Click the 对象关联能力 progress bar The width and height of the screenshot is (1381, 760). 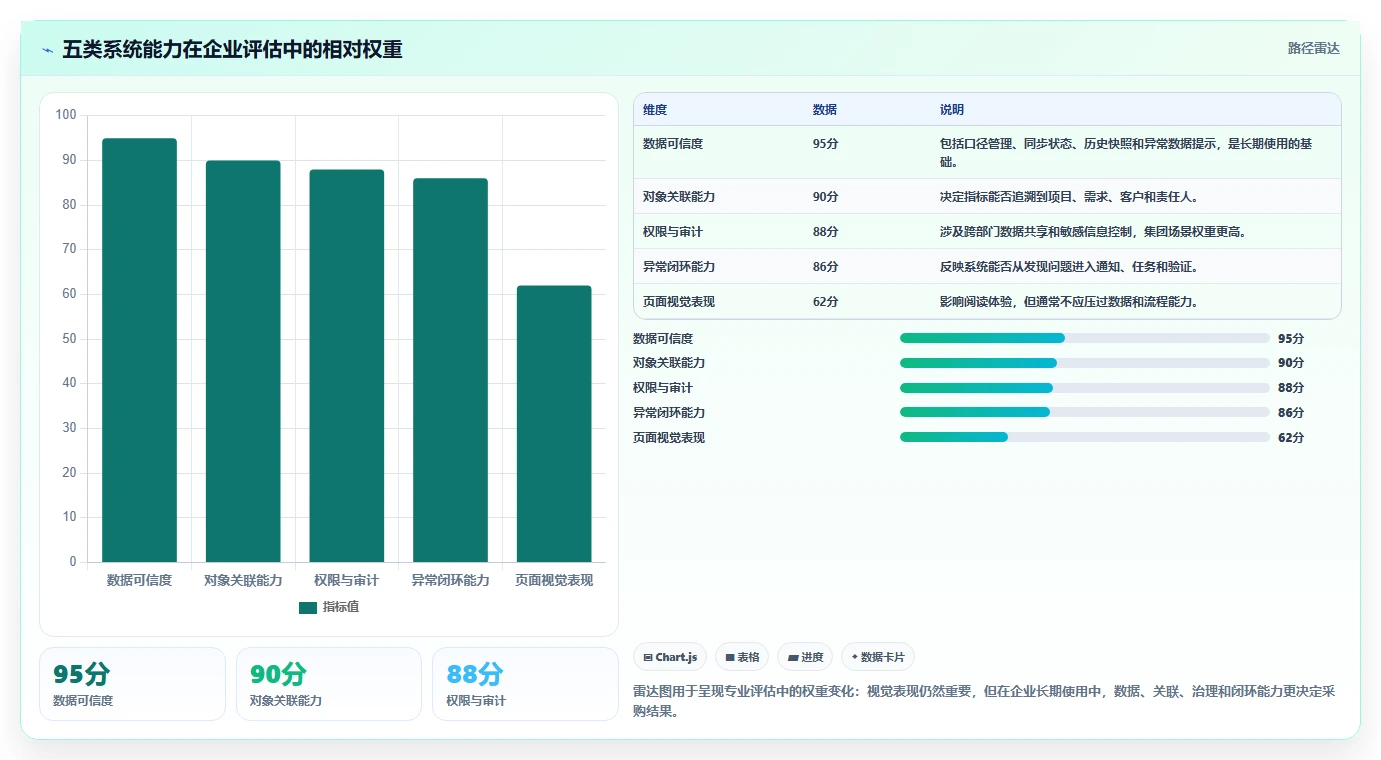coord(1085,363)
